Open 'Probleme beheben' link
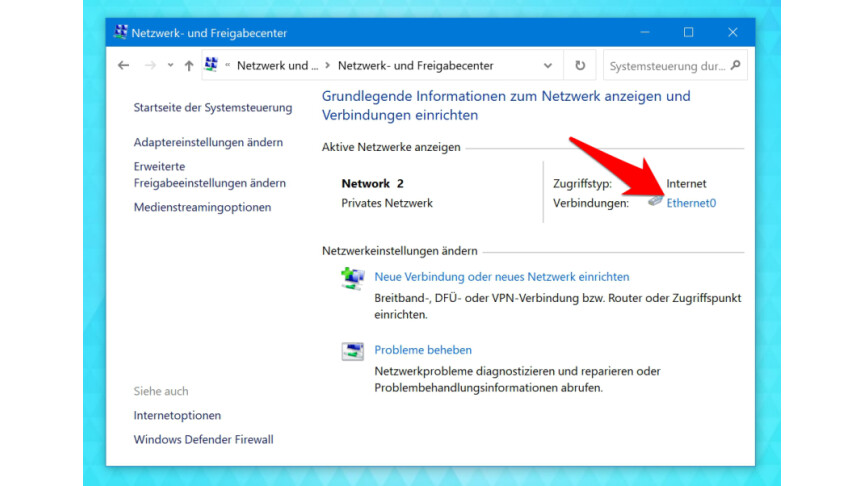 pyautogui.click(x=423, y=350)
